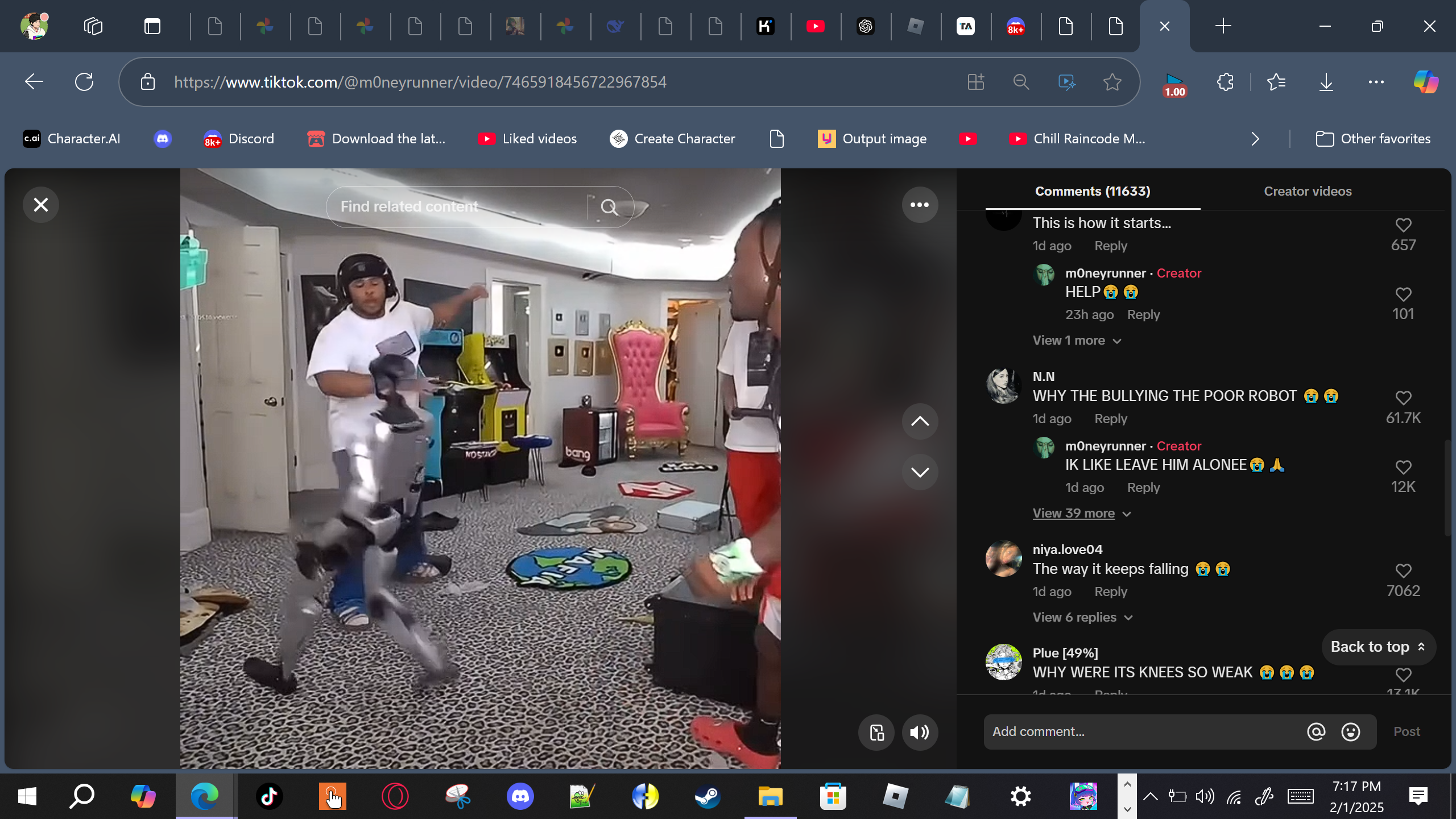The width and height of the screenshot is (1456, 819).
Task: Open Discord from the taskbar
Action: coord(520,796)
